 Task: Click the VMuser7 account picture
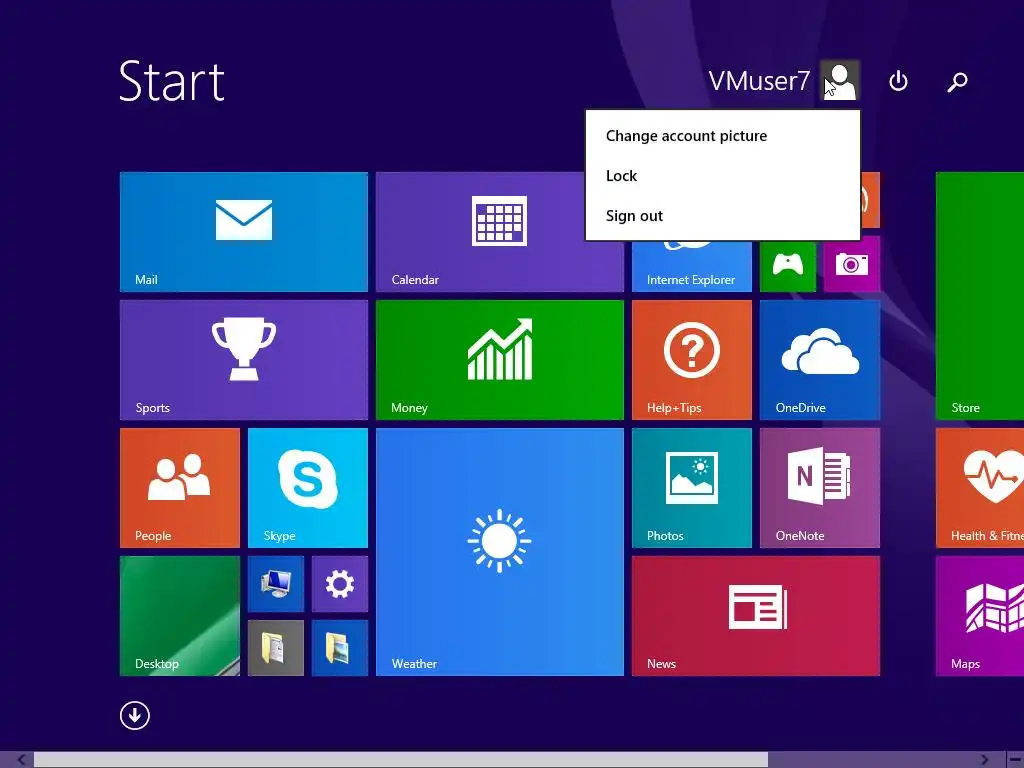(x=840, y=80)
